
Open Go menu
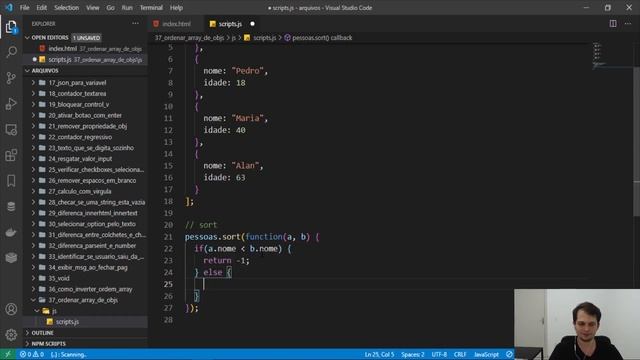pyautogui.click(x=110, y=7)
